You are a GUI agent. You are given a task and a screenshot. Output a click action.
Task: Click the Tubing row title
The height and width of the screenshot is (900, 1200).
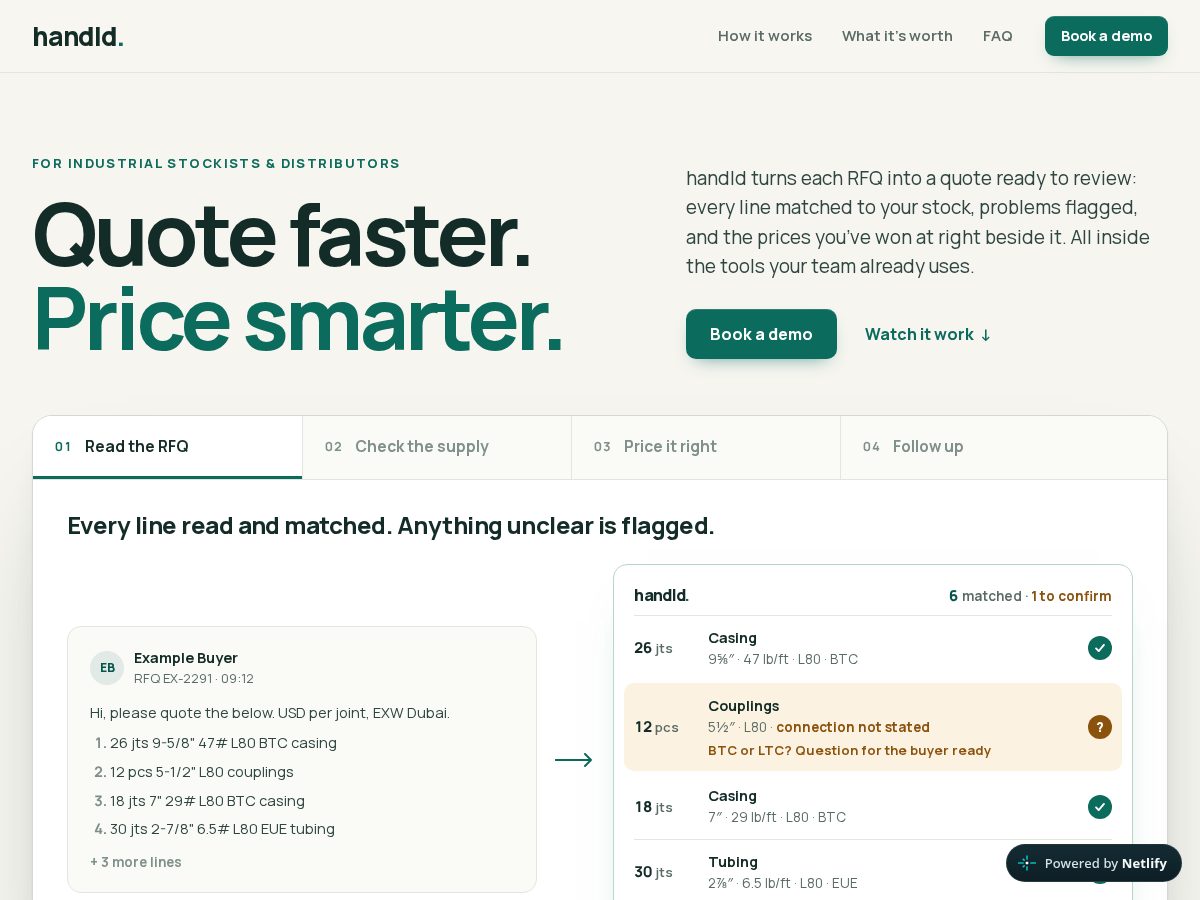(x=733, y=862)
